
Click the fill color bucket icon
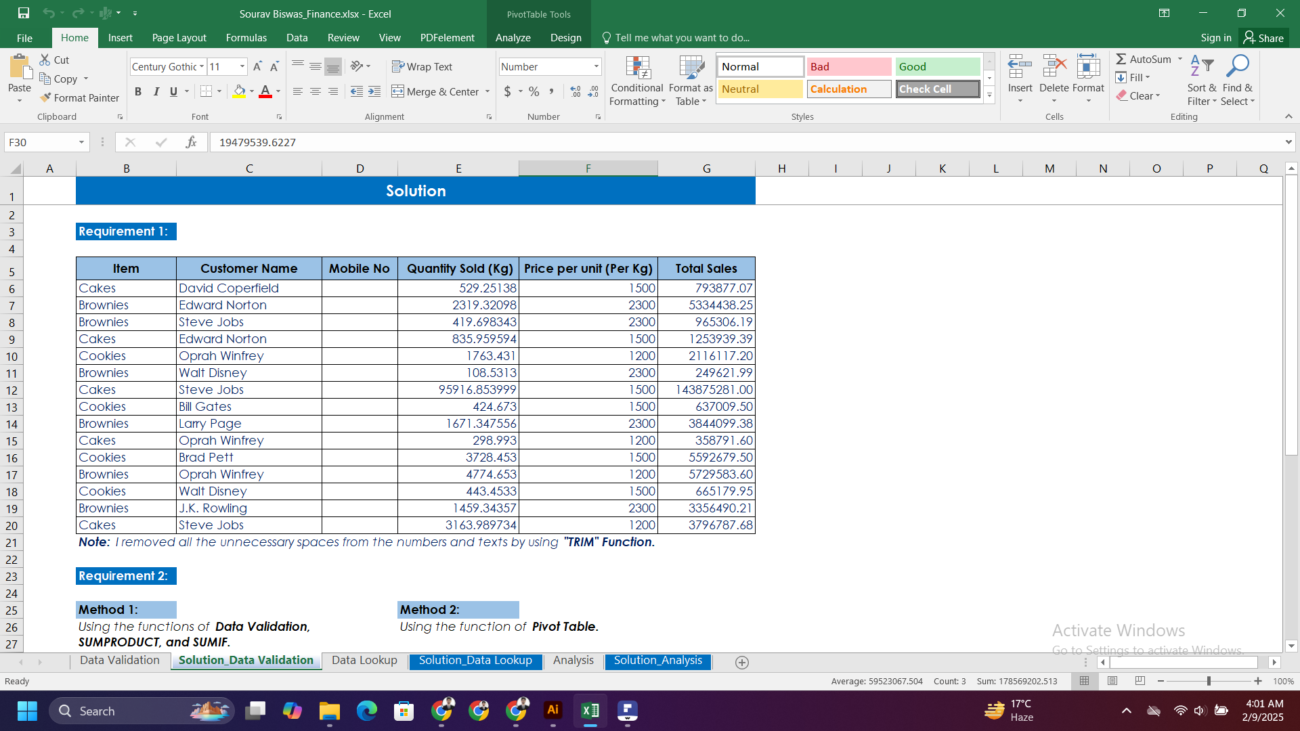tap(238, 91)
